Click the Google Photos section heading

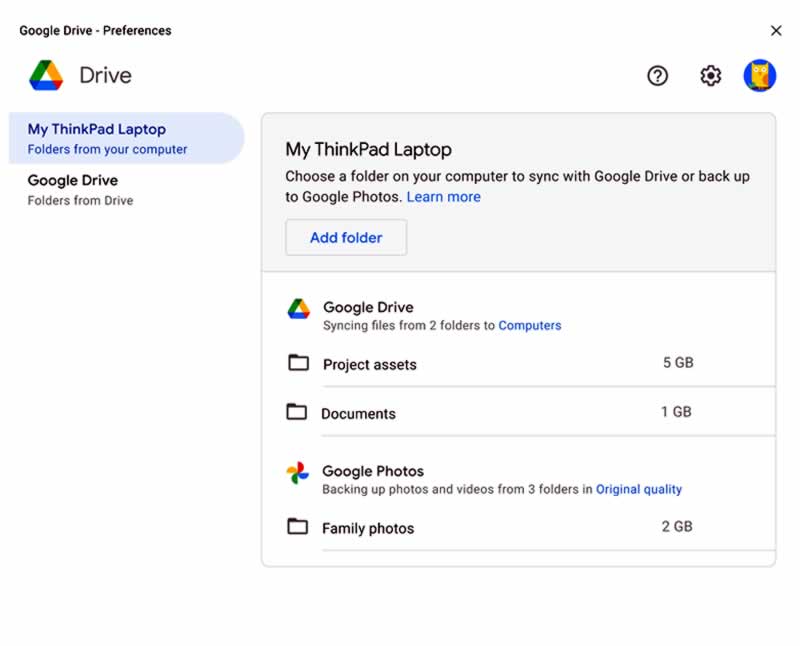pyautogui.click(x=373, y=471)
